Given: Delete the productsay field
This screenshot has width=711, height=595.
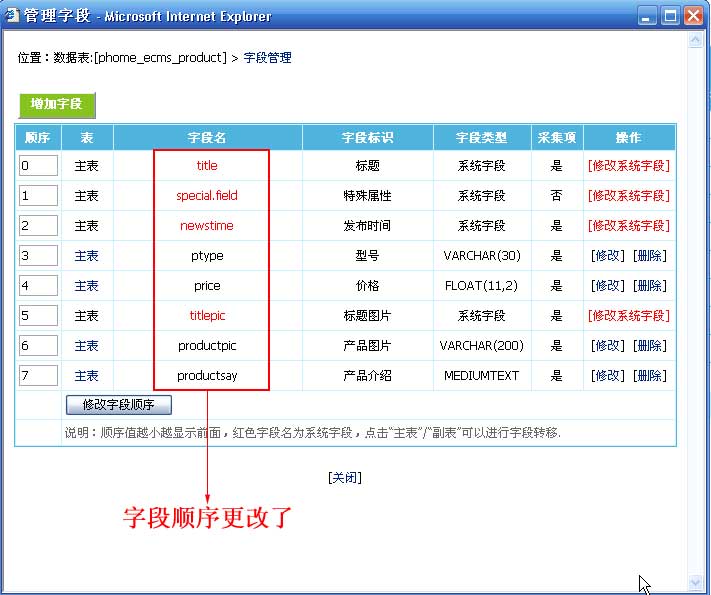Looking at the screenshot, I should (649, 376).
